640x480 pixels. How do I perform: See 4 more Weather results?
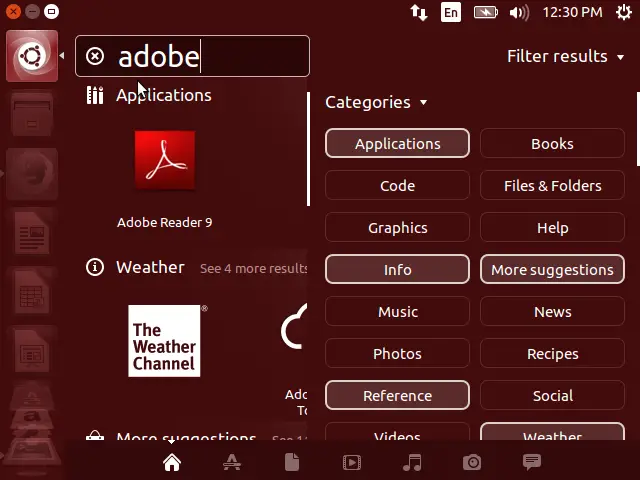pos(253,269)
